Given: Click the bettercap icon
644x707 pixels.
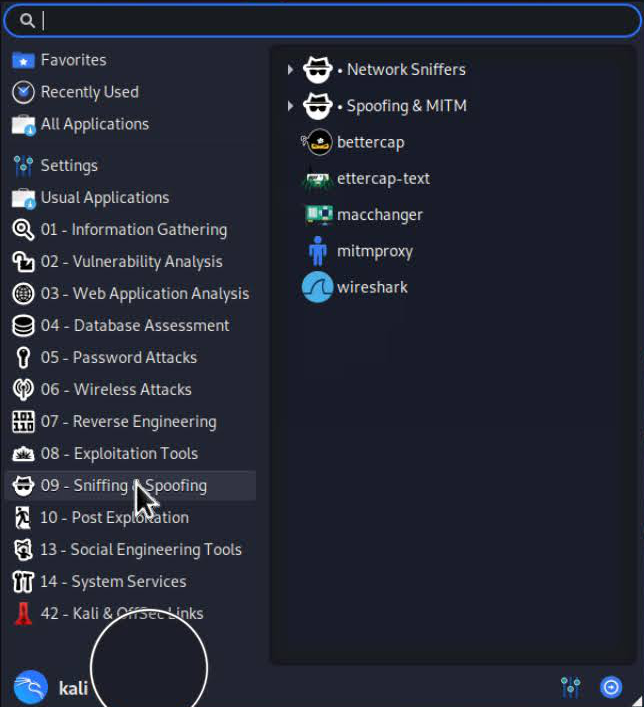Looking at the screenshot, I should point(317,142).
